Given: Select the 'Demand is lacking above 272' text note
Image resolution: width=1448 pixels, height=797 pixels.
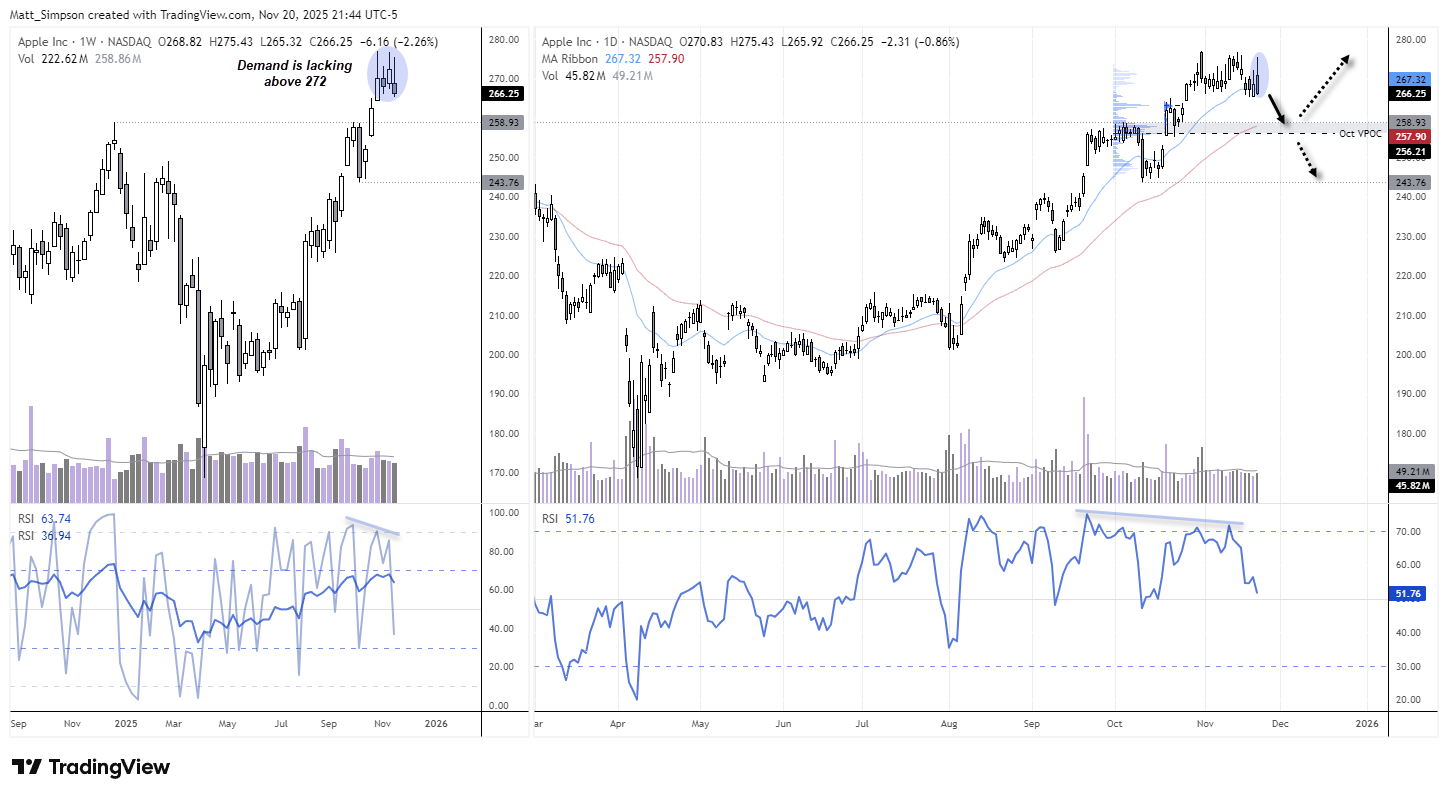Looking at the screenshot, I should (294, 73).
